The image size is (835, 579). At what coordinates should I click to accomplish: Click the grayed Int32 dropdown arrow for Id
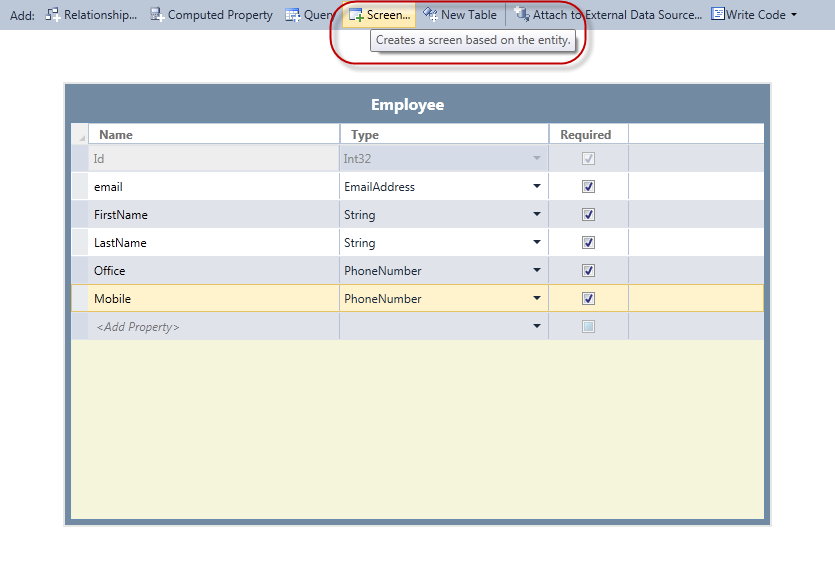point(537,158)
